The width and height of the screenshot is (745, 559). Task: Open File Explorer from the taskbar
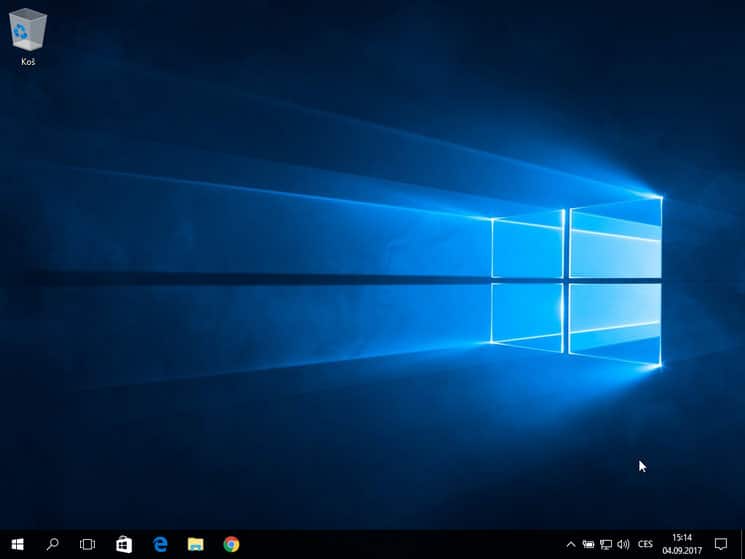coord(196,544)
